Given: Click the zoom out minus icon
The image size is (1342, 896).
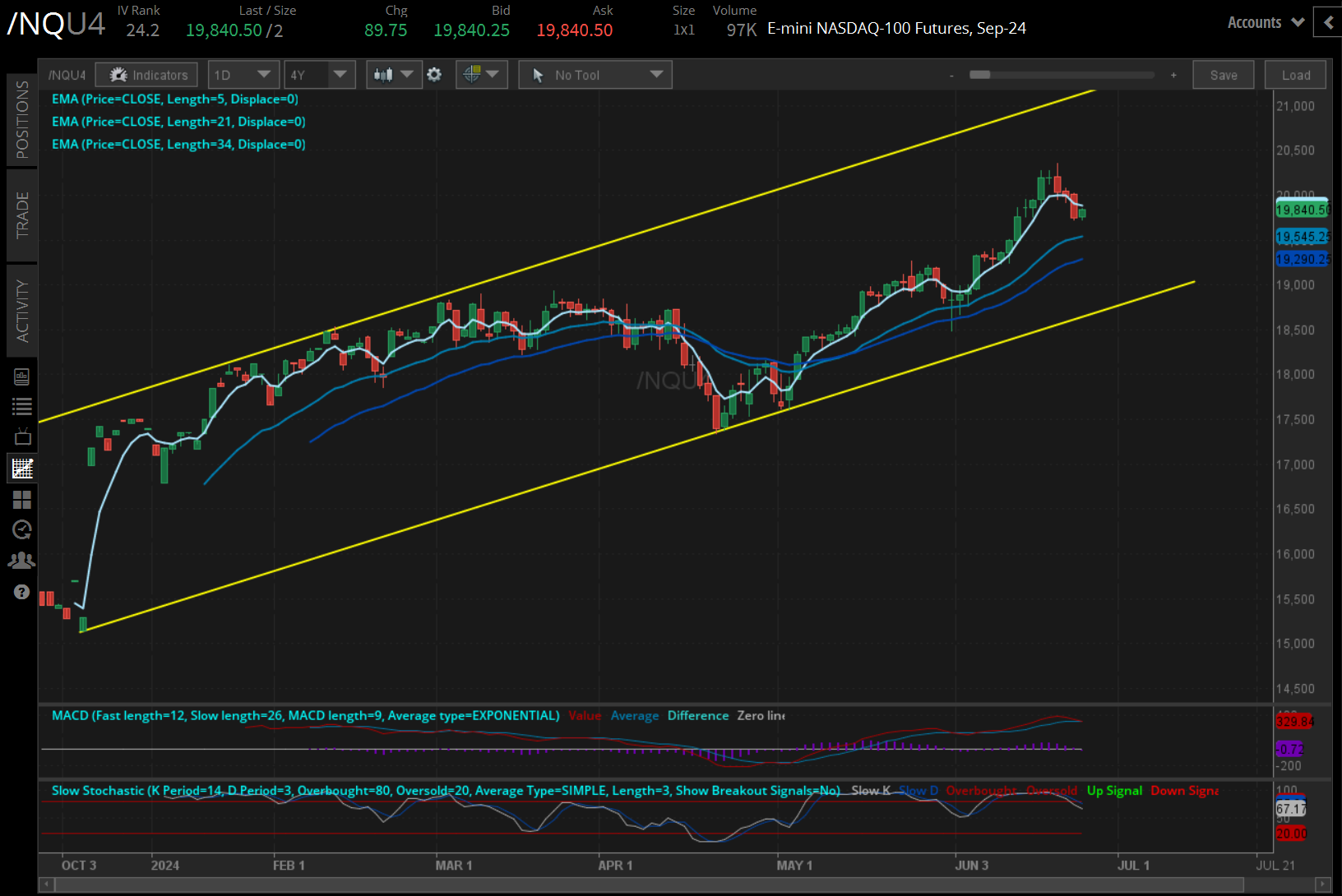Looking at the screenshot, I should click(951, 76).
